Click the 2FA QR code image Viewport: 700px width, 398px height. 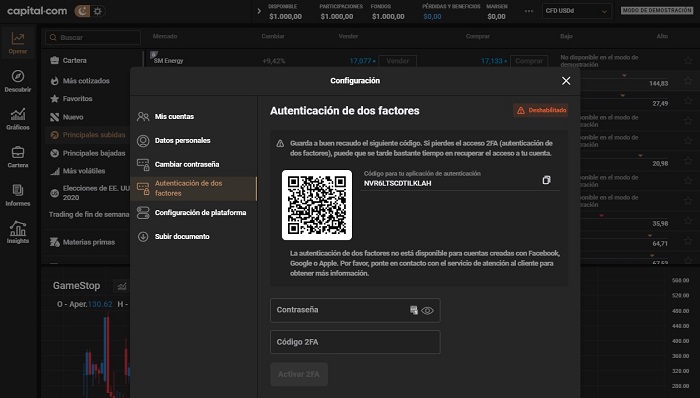tap(317, 205)
